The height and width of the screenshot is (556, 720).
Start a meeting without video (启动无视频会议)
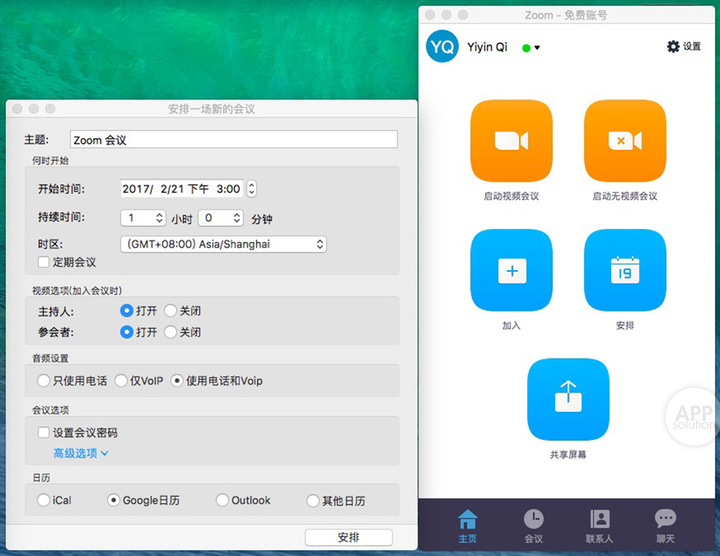click(x=624, y=140)
